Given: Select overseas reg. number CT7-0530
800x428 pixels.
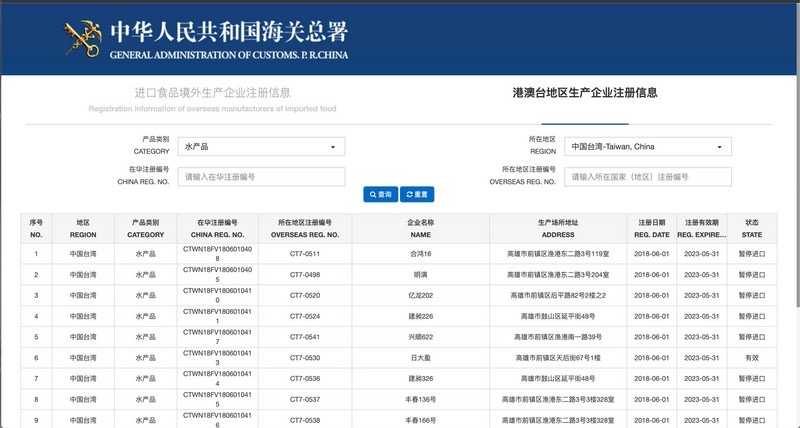Looking at the screenshot, I should 305,358.
